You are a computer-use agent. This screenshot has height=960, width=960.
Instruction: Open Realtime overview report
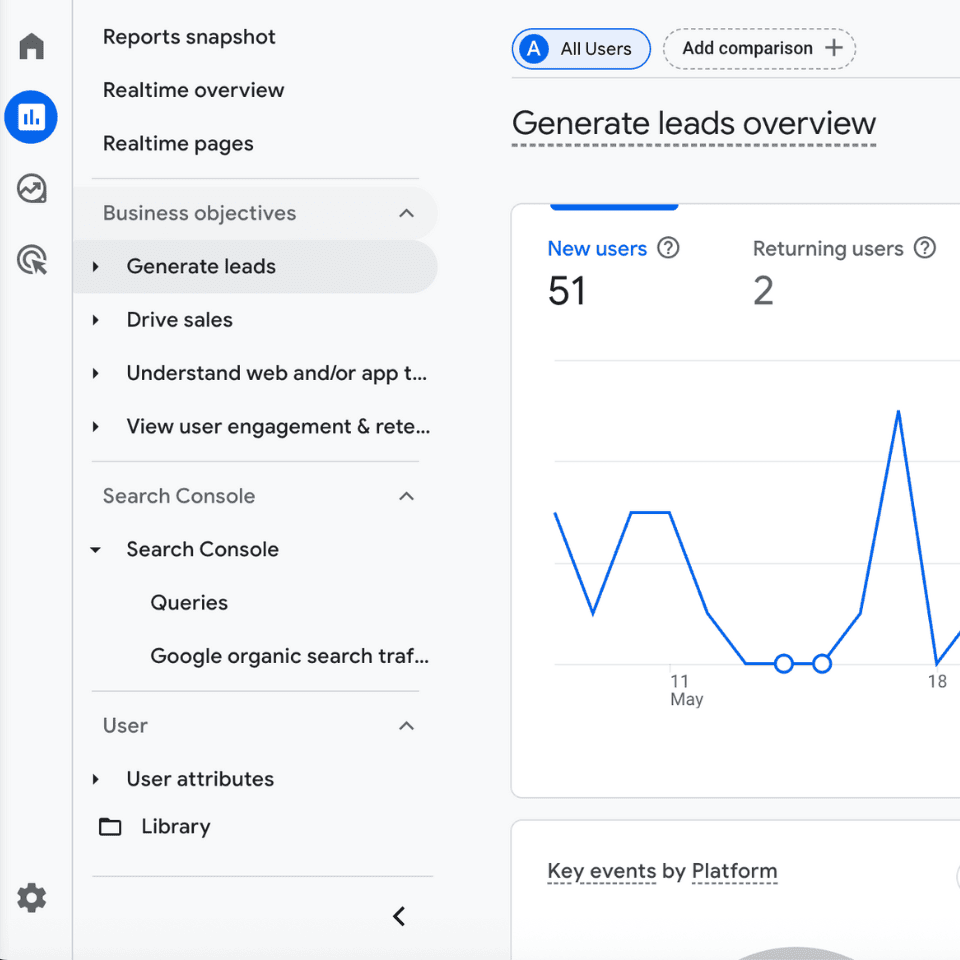point(193,90)
